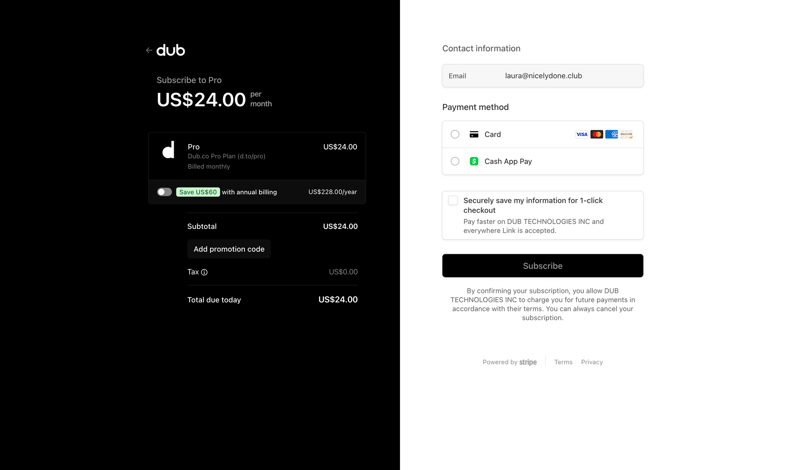The height and width of the screenshot is (470, 800).
Task: Click the American Express logo
Action: click(611, 134)
